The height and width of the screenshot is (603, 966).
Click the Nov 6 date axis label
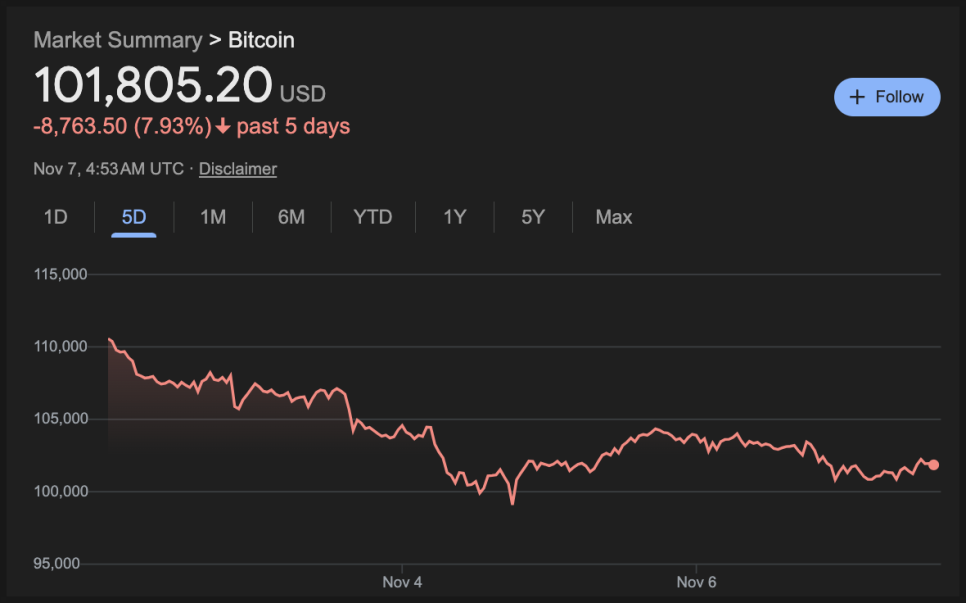pos(696,582)
